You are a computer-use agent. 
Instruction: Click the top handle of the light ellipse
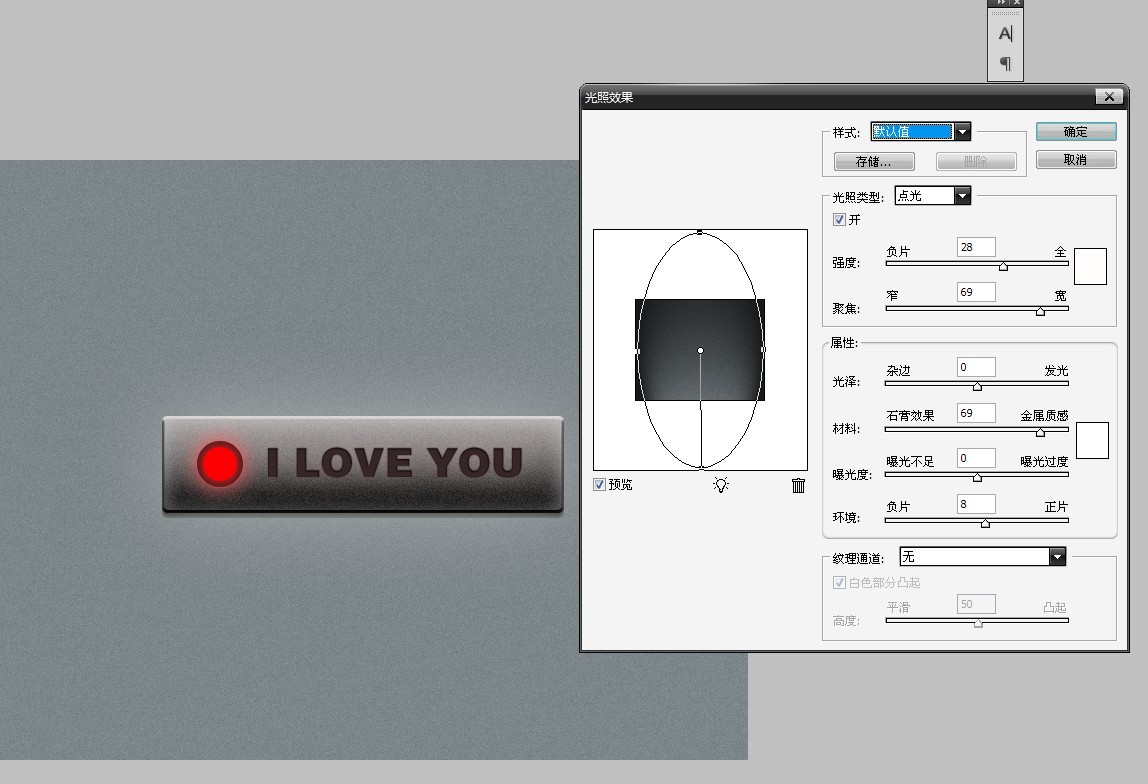click(700, 232)
